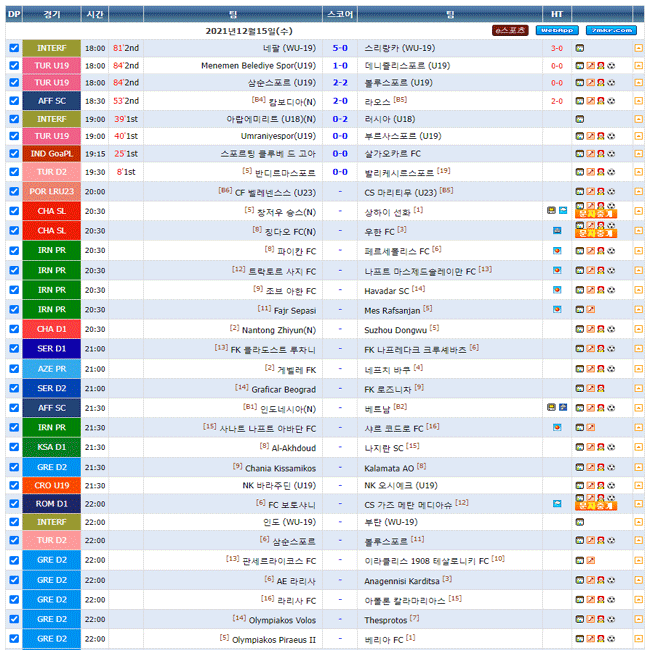Open 문자중계 text relay for 창저우 슝스 match

(596, 214)
